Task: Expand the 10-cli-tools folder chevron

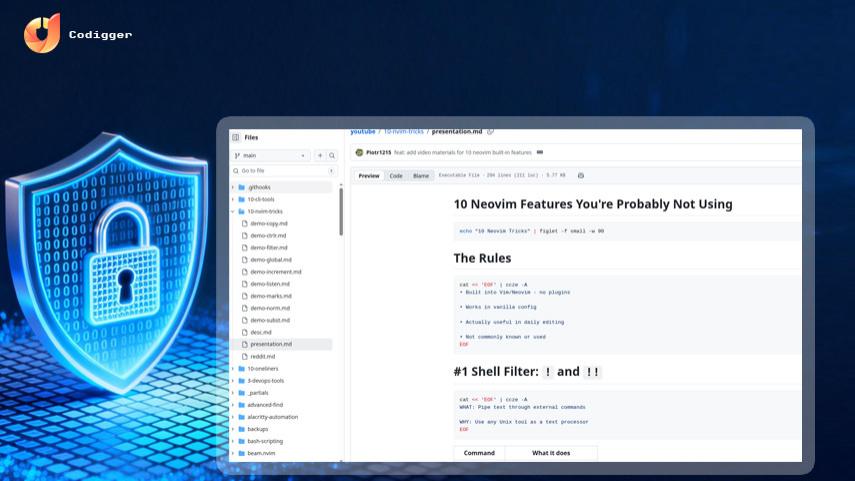Action: click(x=233, y=200)
